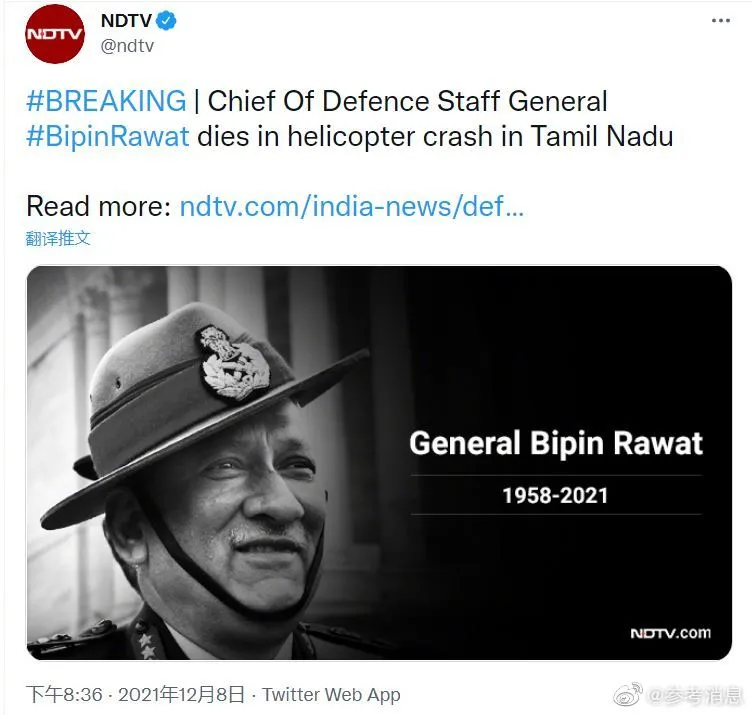The width and height of the screenshot is (752, 715).
Task: Open the NDTV profile avatar
Action: [x=55, y=34]
